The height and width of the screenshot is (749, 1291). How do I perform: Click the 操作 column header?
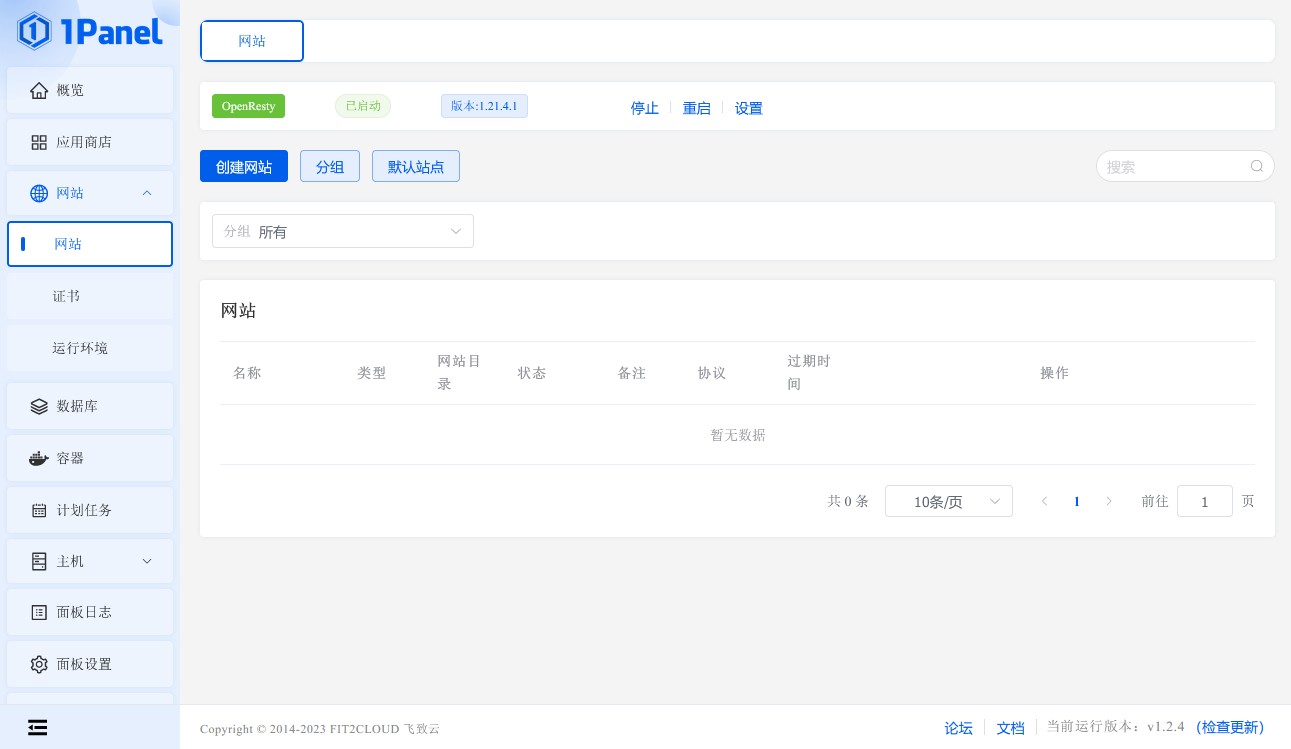[1055, 373]
